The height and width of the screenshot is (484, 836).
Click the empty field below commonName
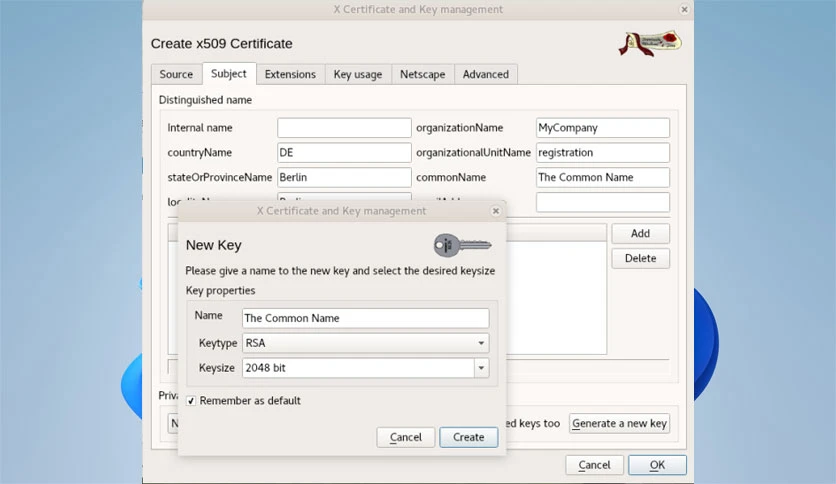tap(602, 202)
